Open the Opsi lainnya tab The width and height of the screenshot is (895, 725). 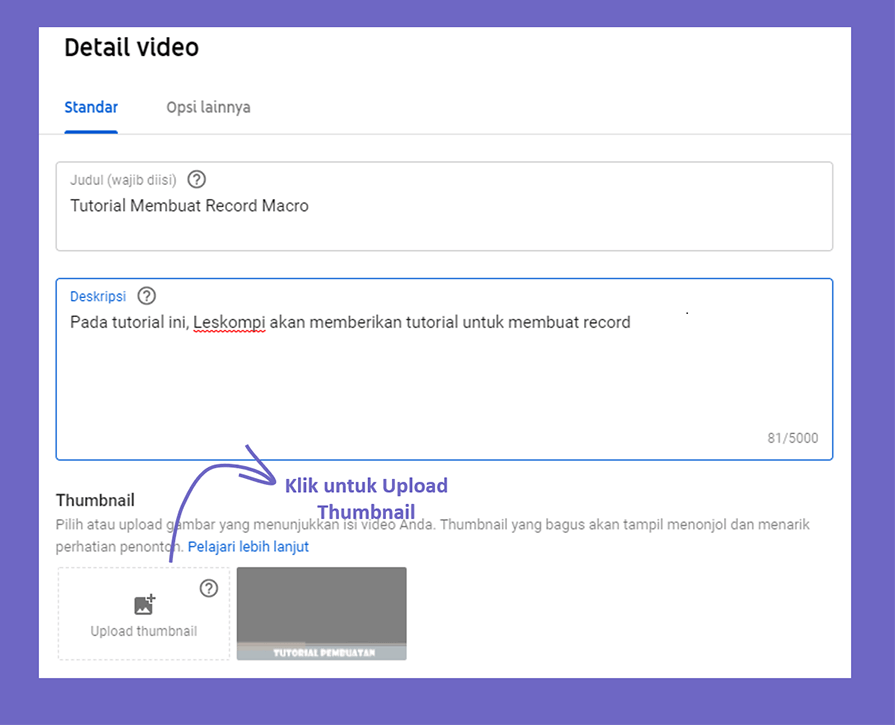[x=208, y=107]
